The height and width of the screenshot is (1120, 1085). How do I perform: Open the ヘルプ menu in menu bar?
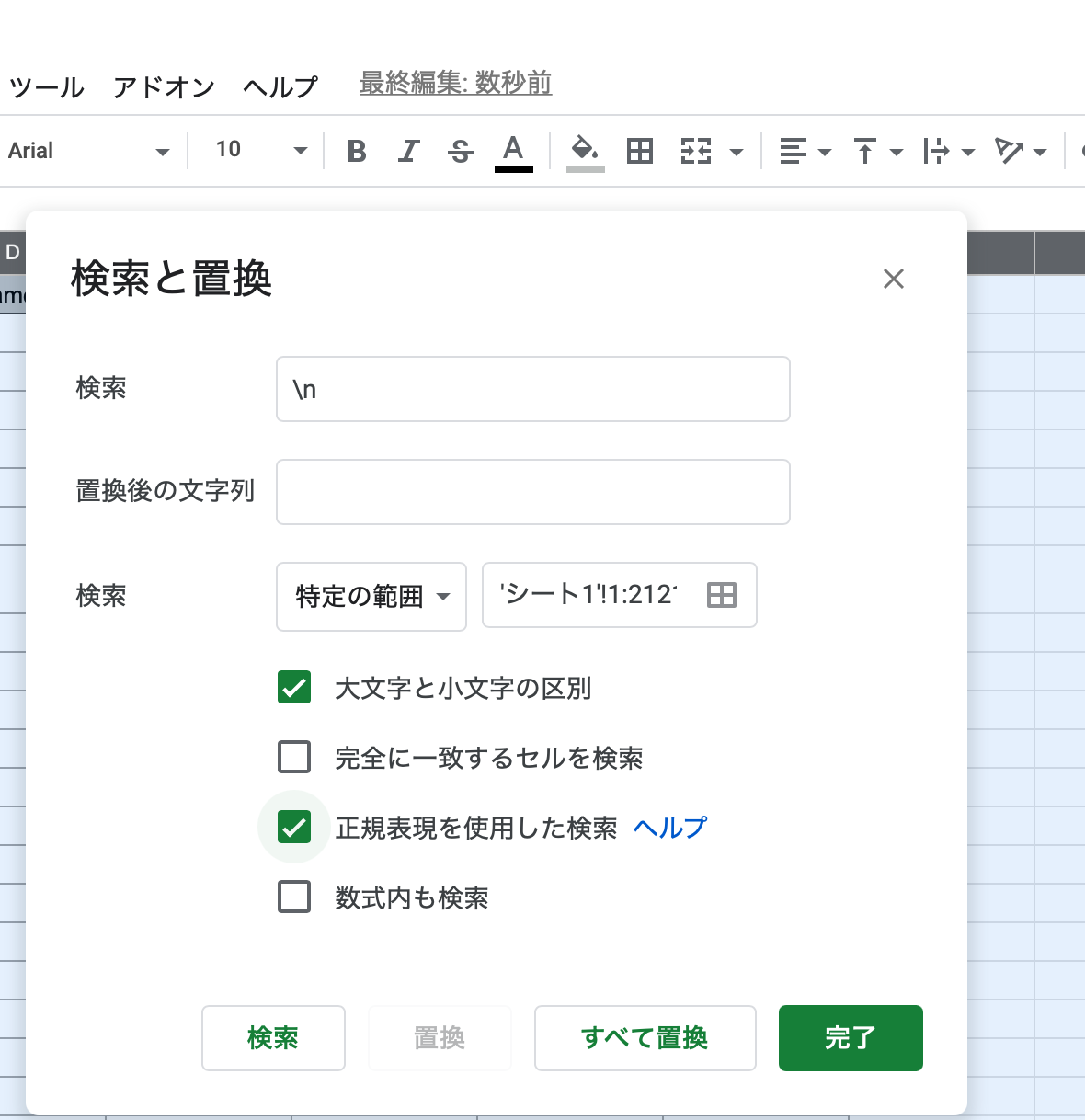[280, 87]
